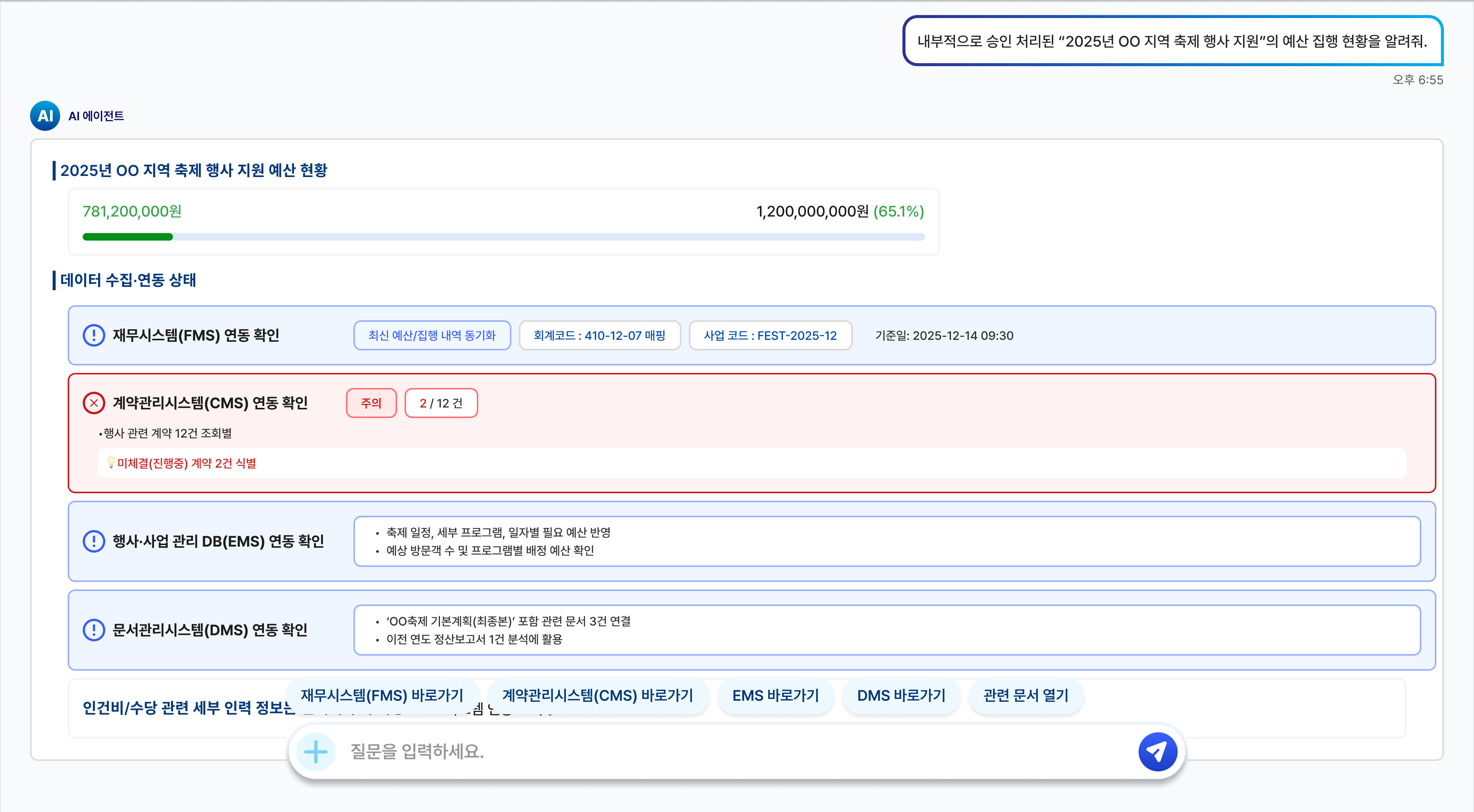Click 1,200,000,000원 total budget amount
The image size is (1474, 812).
point(813,211)
